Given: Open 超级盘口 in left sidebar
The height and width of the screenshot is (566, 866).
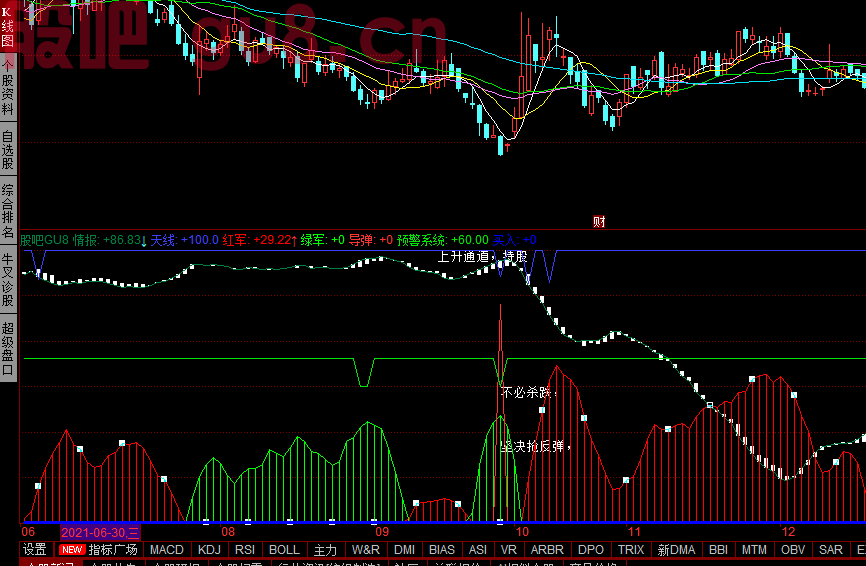Looking at the screenshot, I should [8, 348].
